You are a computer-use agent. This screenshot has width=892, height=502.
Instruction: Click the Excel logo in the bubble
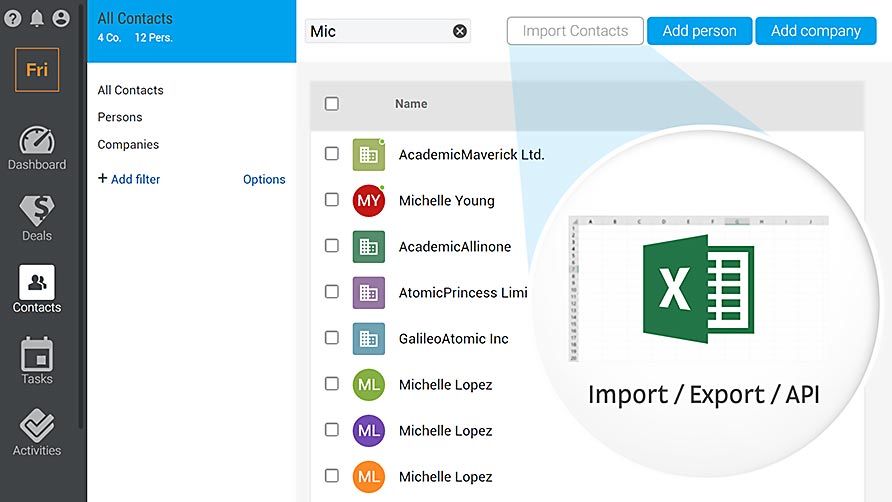pyautogui.click(x=699, y=289)
